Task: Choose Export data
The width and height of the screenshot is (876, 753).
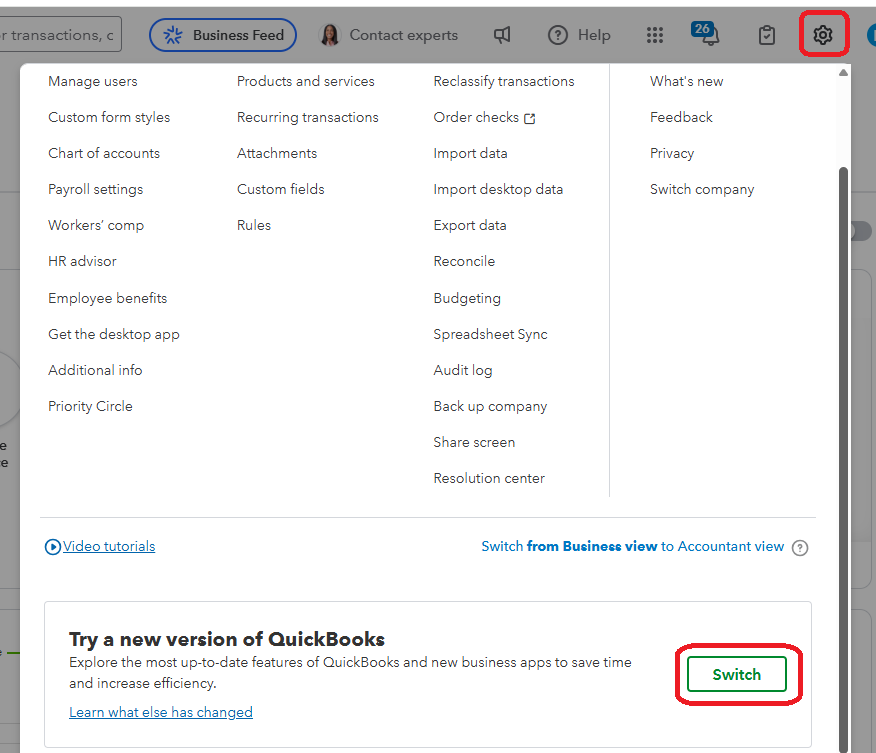Action: (x=470, y=225)
